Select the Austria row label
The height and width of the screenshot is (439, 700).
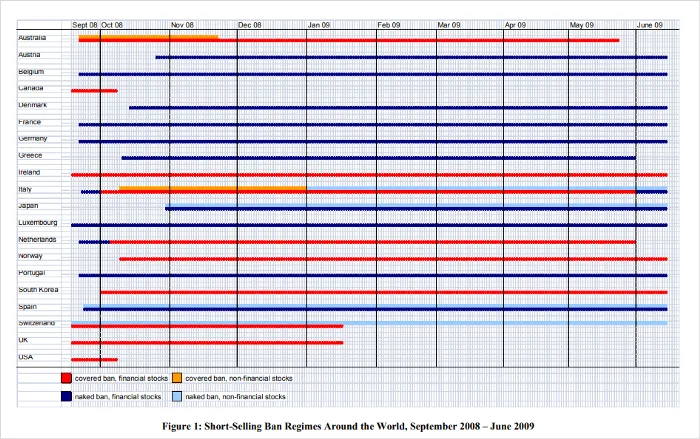(29, 54)
